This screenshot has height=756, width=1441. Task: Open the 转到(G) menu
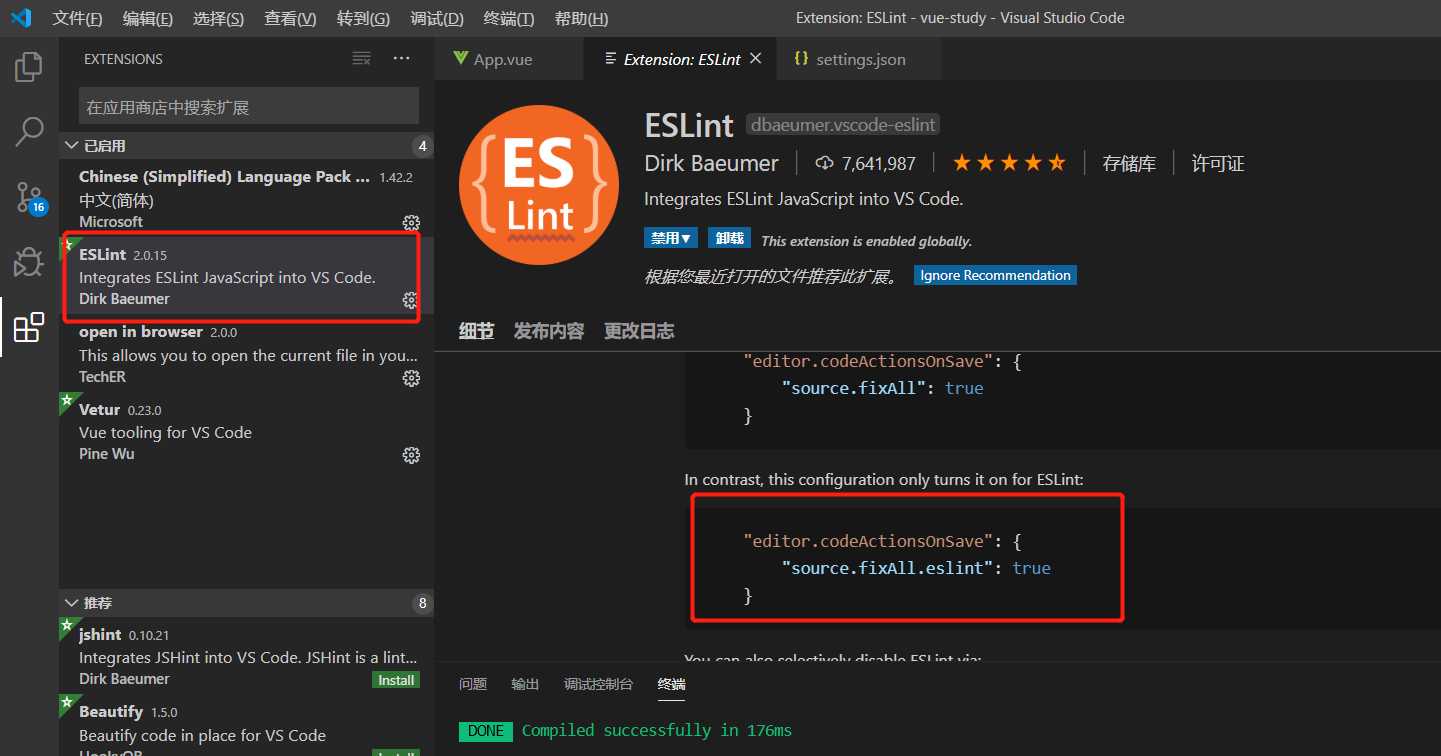coord(363,18)
